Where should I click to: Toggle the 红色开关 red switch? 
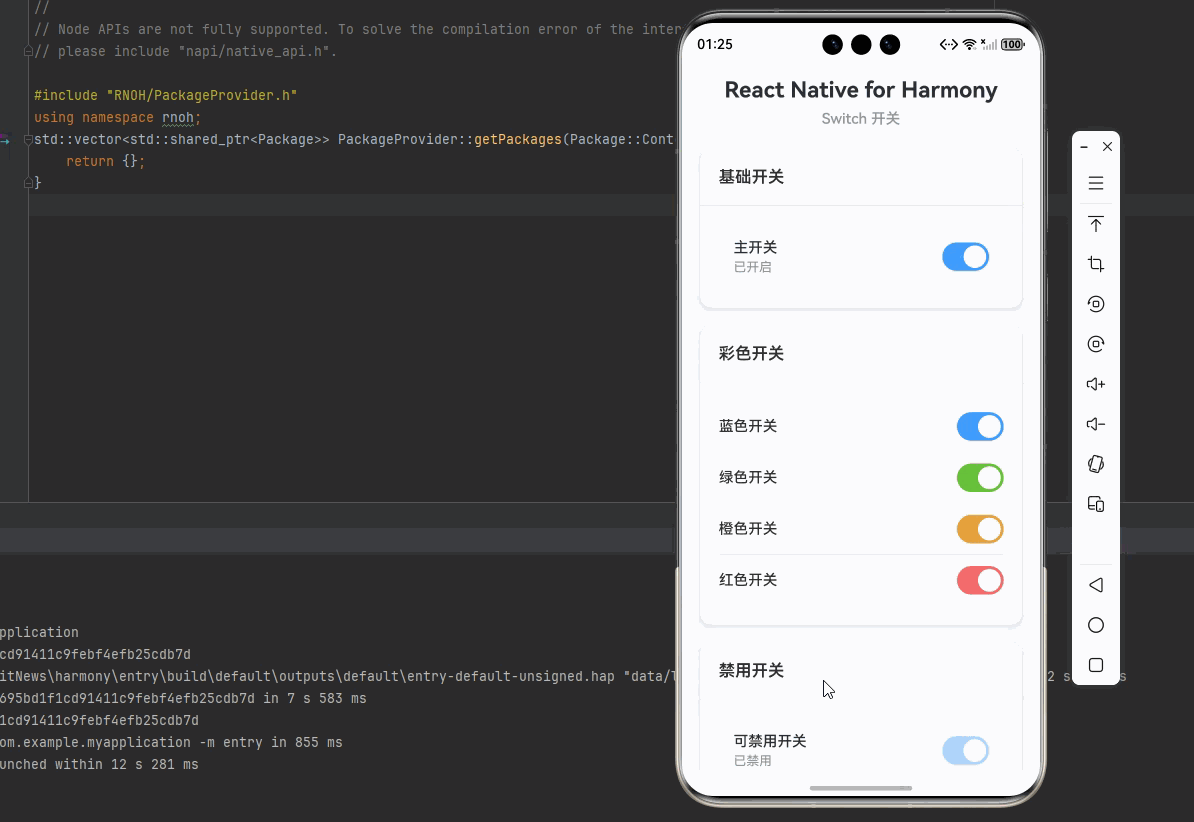tap(980, 581)
